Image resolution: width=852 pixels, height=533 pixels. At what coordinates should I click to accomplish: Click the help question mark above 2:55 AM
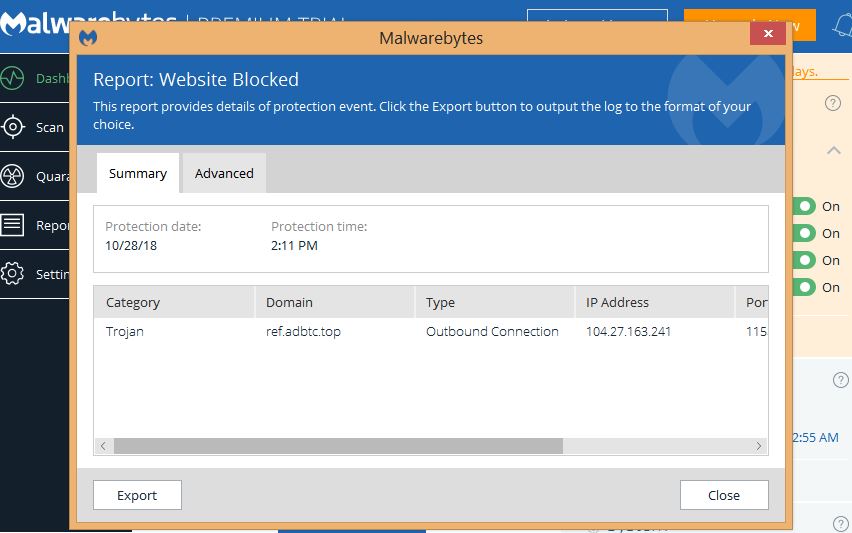[841, 380]
